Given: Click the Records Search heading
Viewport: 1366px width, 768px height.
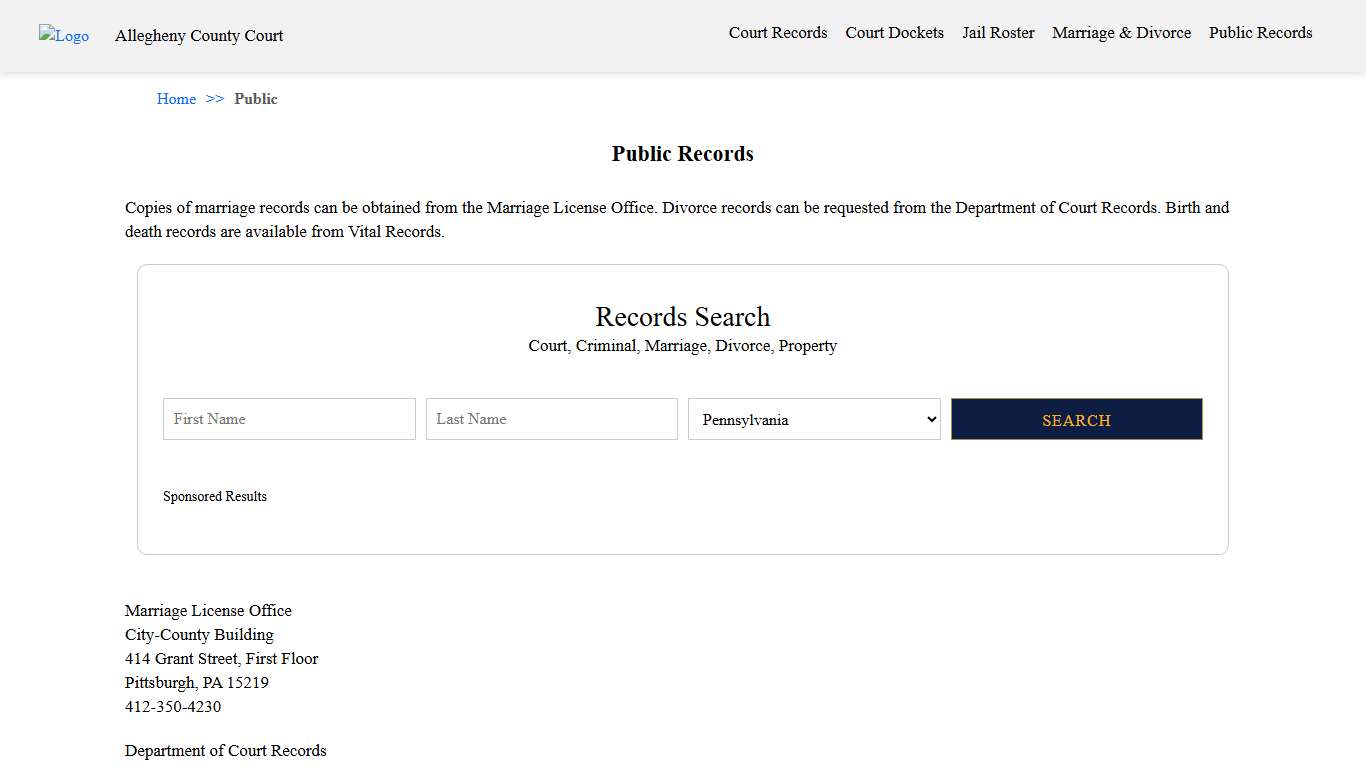Looking at the screenshot, I should 682,317.
